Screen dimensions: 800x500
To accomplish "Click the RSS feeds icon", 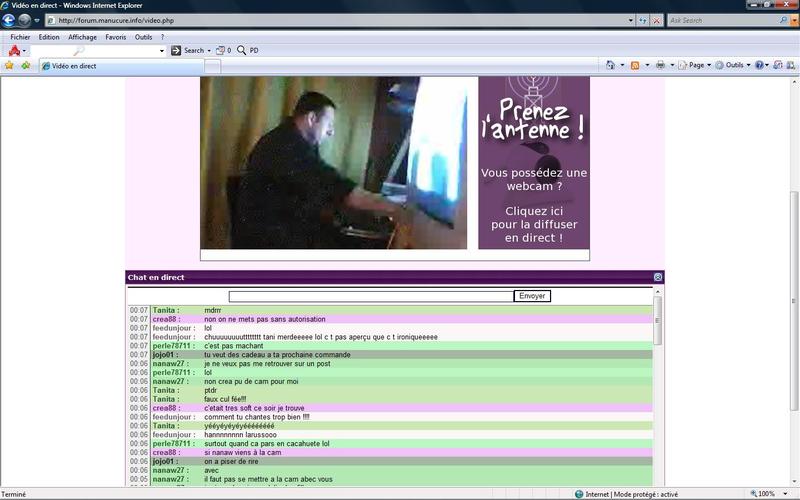I will (x=634, y=65).
